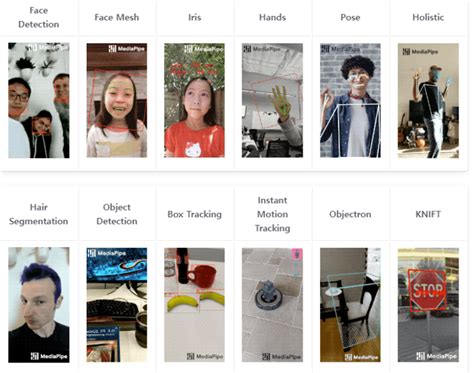
Task: Click the Iris heading
Action: pyautogui.click(x=195, y=17)
